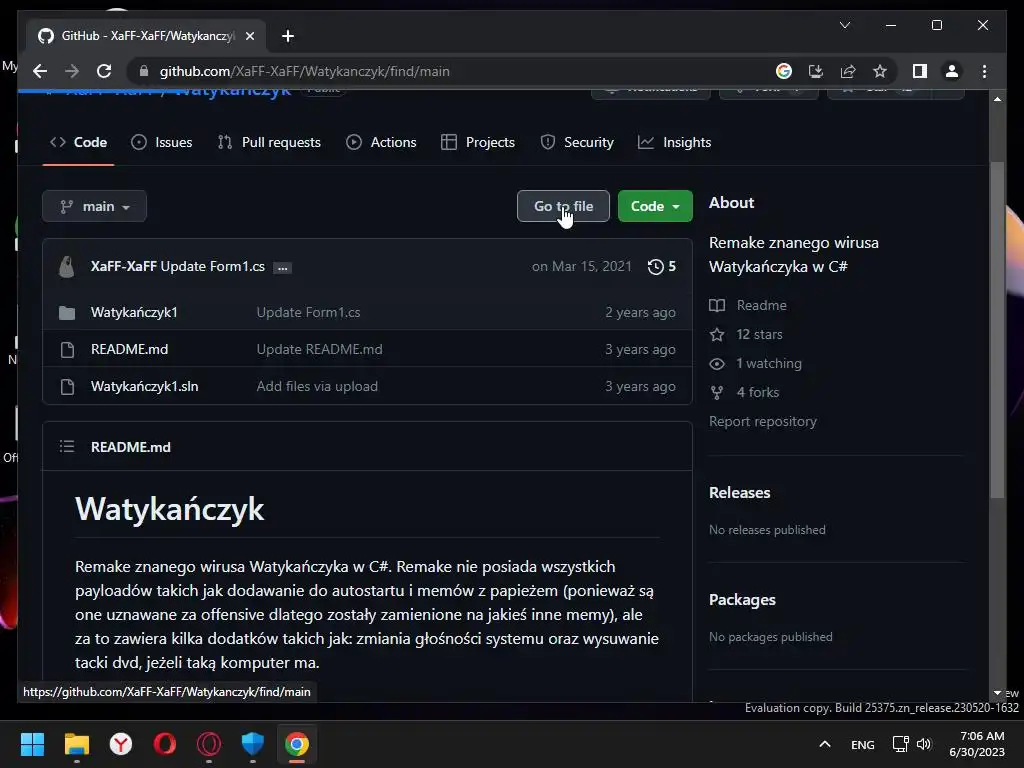Open commit message Update README.md
This screenshot has height=768, width=1024.
319,349
